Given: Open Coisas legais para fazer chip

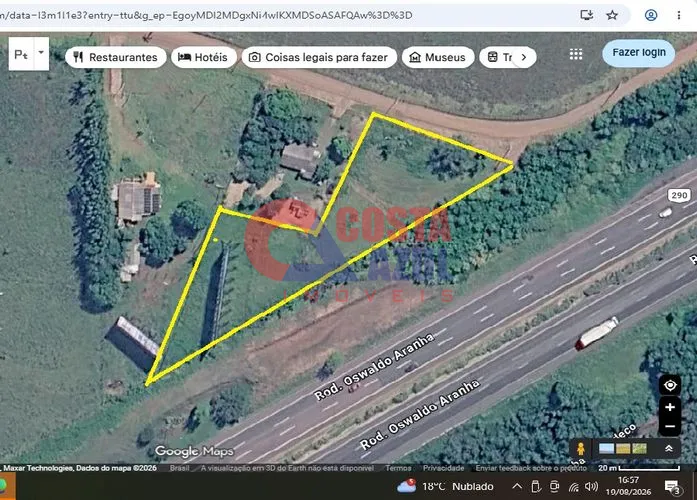Looking at the screenshot, I should click(x=319, y=57).
